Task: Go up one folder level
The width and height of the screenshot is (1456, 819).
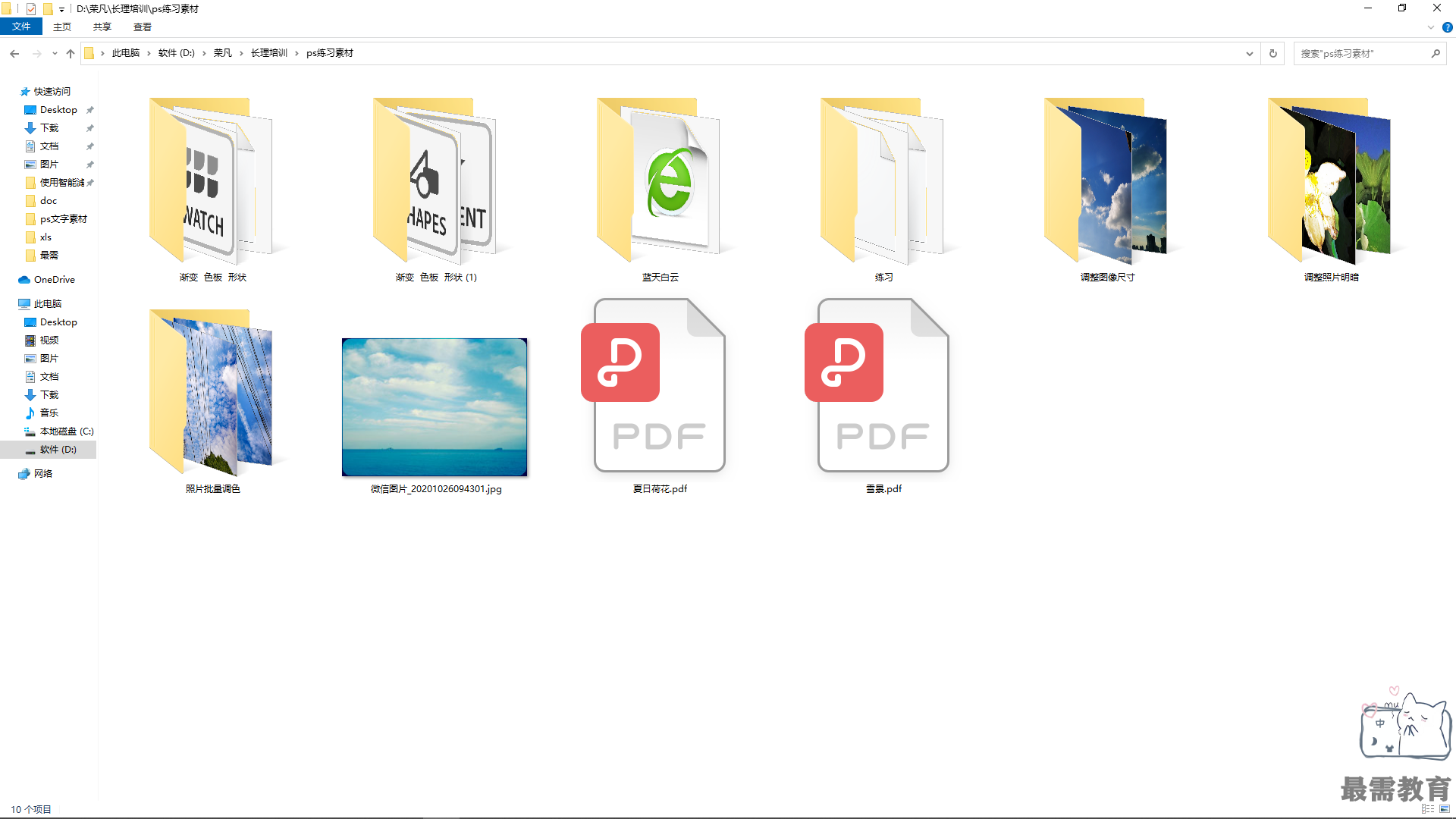Action: pyautogui.click(x=71, y=53)
